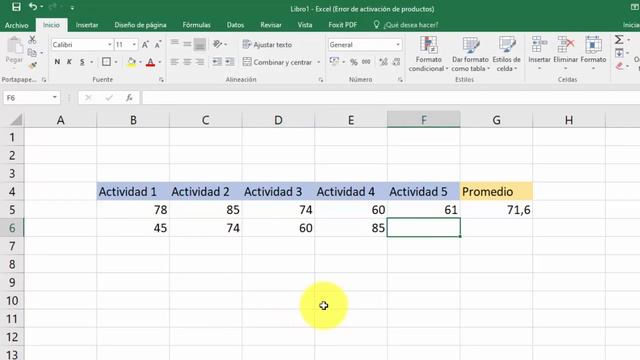Expand the font color dropdown arrow
The image size is (640, 360).
[x=160, y=62]
